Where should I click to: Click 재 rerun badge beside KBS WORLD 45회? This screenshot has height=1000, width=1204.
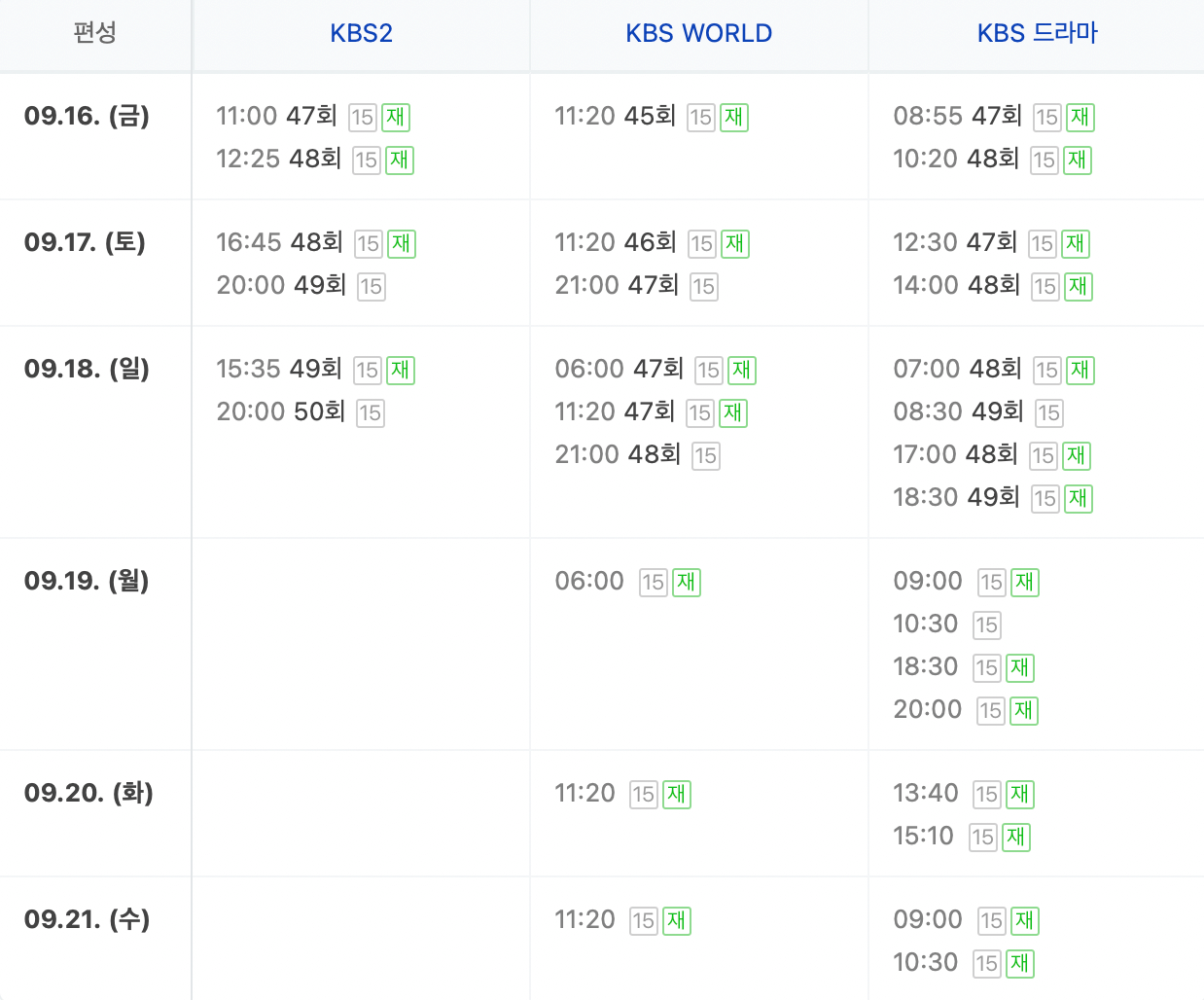[734, 118]
